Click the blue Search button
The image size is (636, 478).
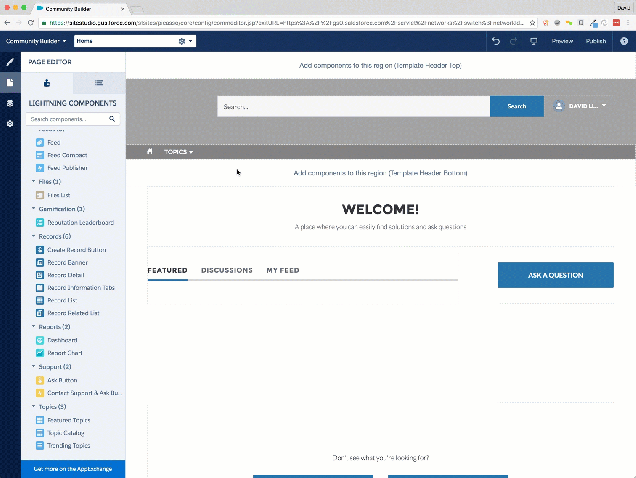click(517, 106)
